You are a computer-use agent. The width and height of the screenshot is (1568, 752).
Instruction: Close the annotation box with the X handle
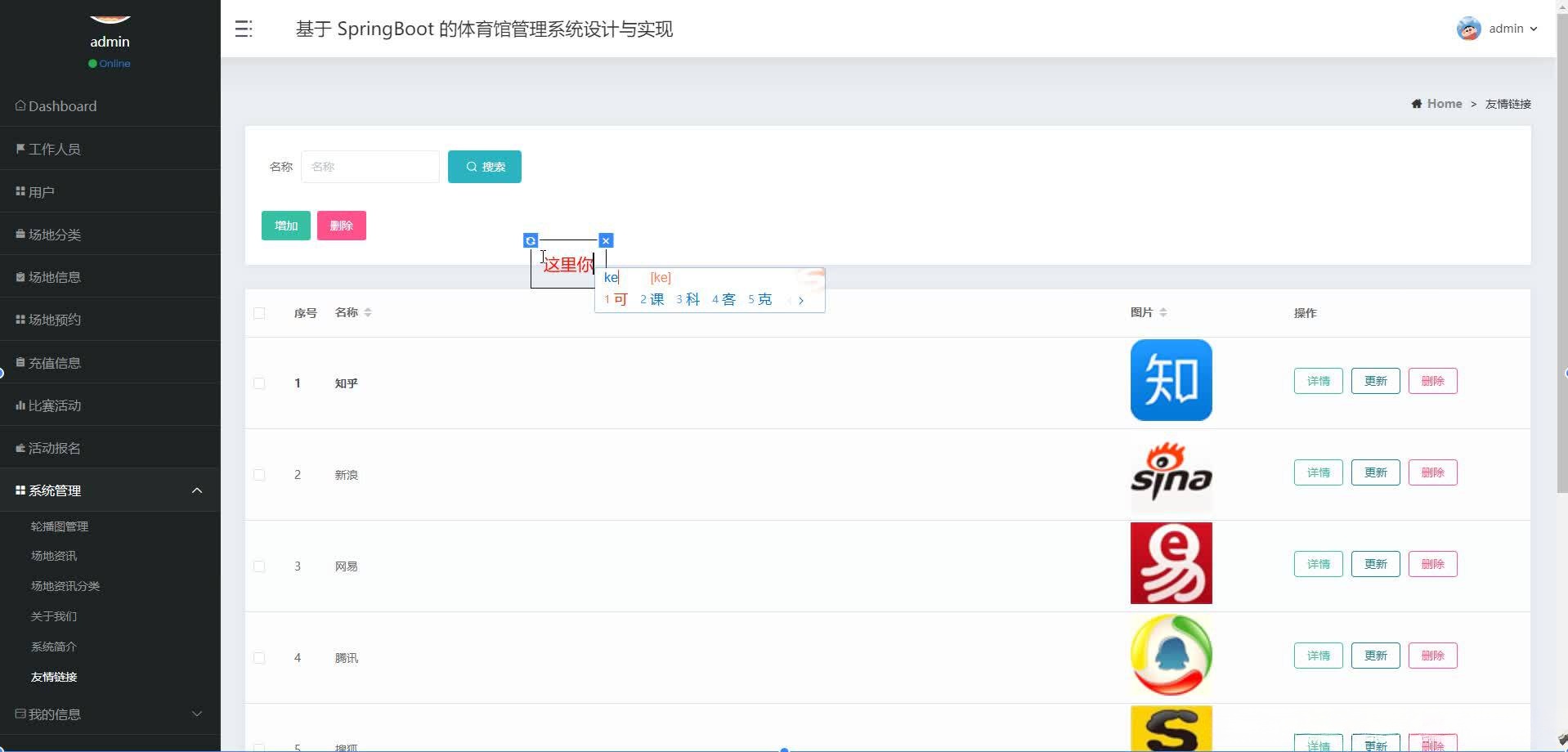(606, 240)
